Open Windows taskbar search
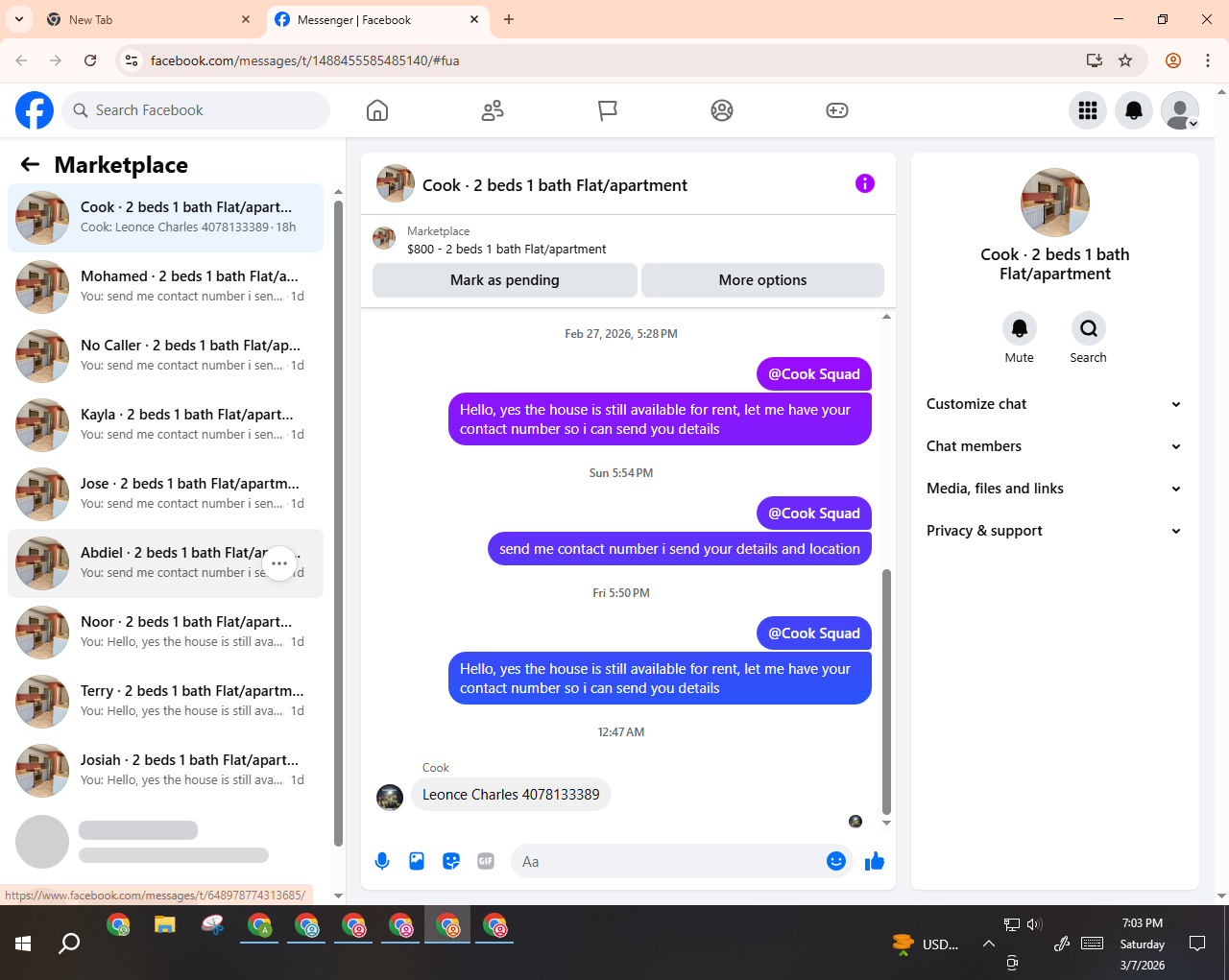This screenshot has height=980, width=1229. (69, 944)
